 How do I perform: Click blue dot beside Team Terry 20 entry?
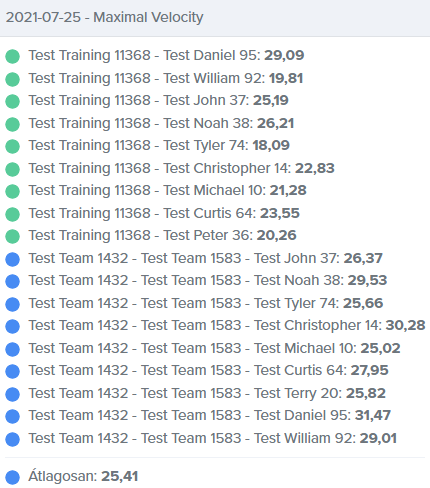[12, 394]
